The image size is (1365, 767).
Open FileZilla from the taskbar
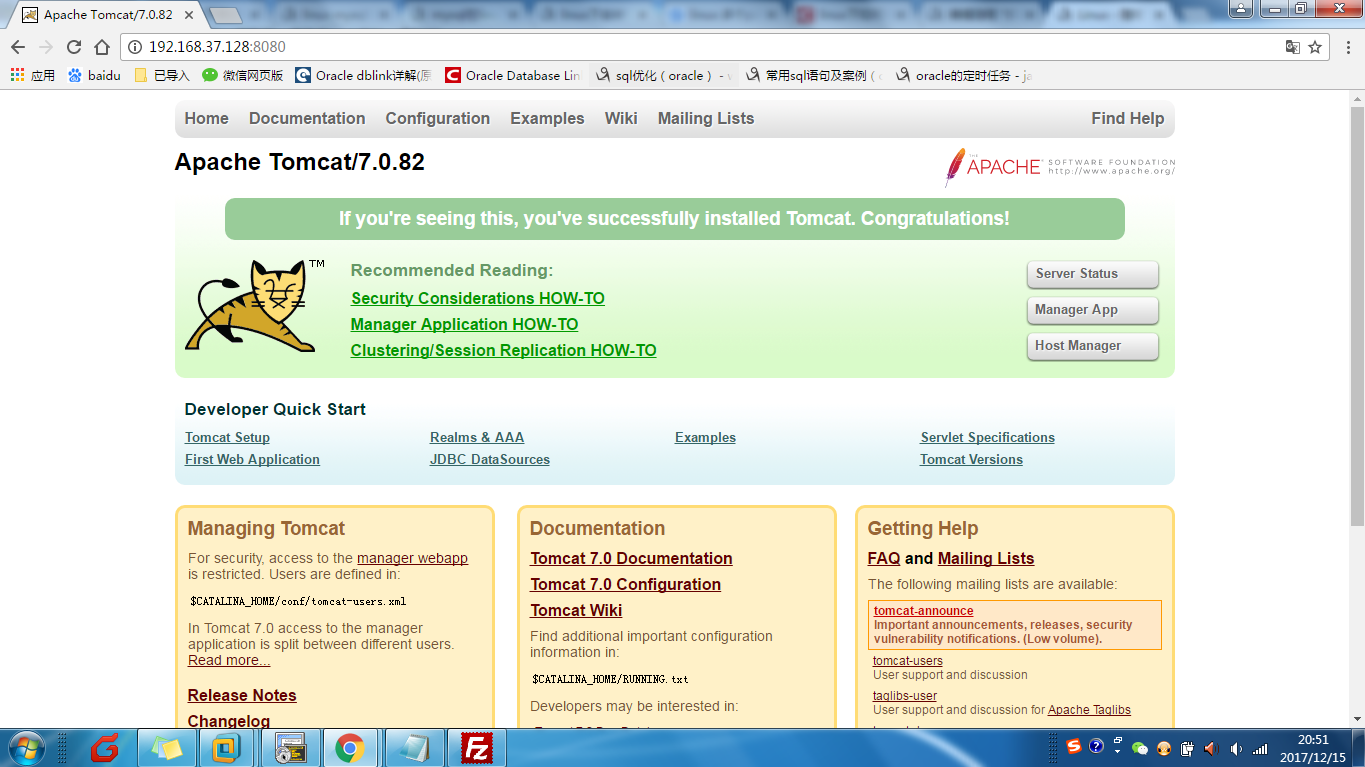point(477,747)
